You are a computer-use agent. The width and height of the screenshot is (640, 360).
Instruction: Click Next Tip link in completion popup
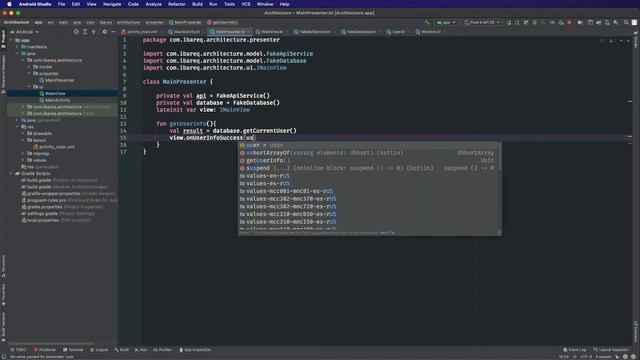(x=387, y=233)
